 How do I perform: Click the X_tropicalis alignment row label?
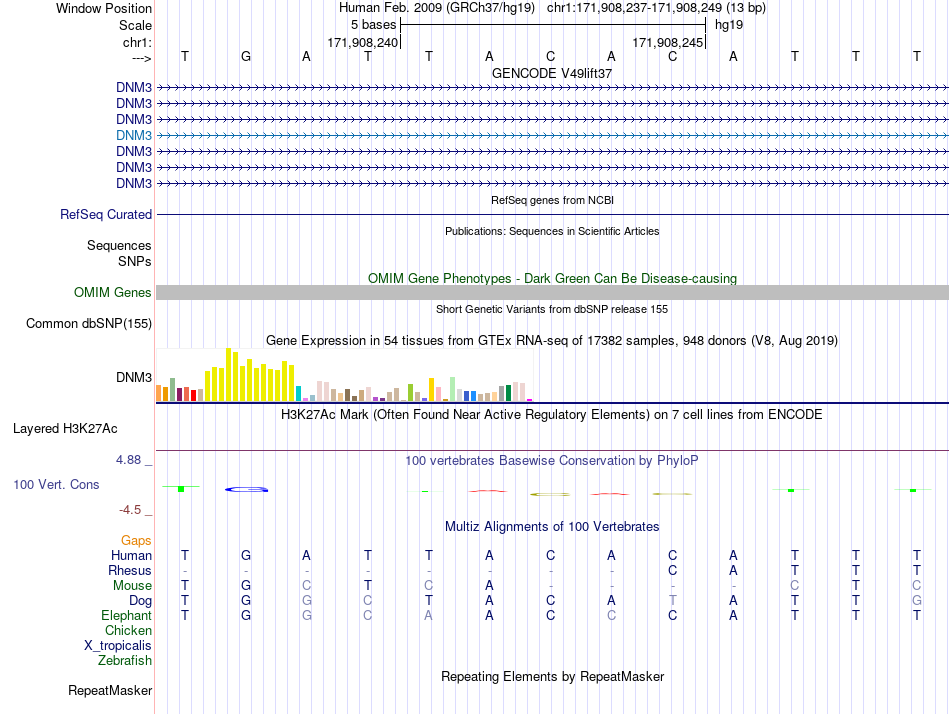click(118, 646)
